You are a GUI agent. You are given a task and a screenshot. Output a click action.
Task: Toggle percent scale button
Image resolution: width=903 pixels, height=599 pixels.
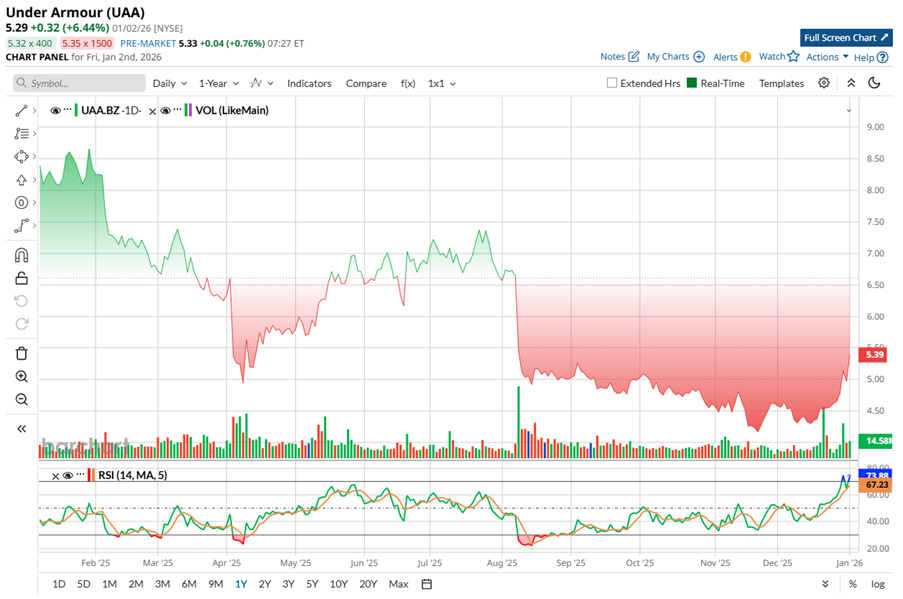[x=852, y=584]
